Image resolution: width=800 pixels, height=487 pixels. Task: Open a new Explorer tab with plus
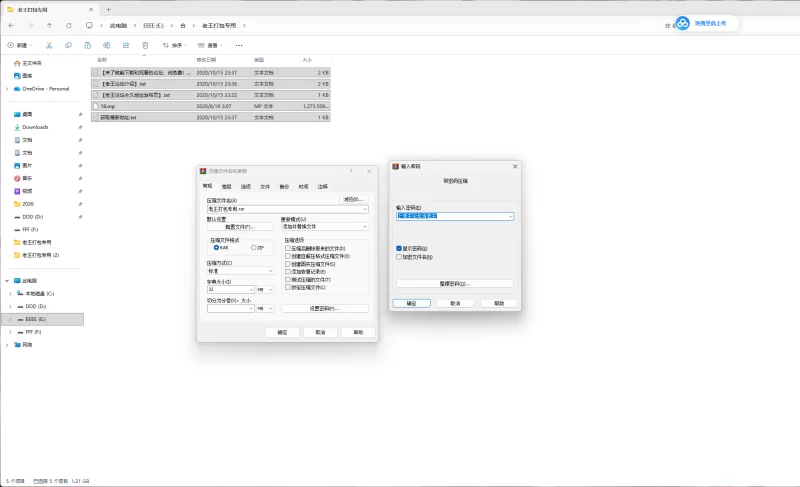click(x=109, y=9)
